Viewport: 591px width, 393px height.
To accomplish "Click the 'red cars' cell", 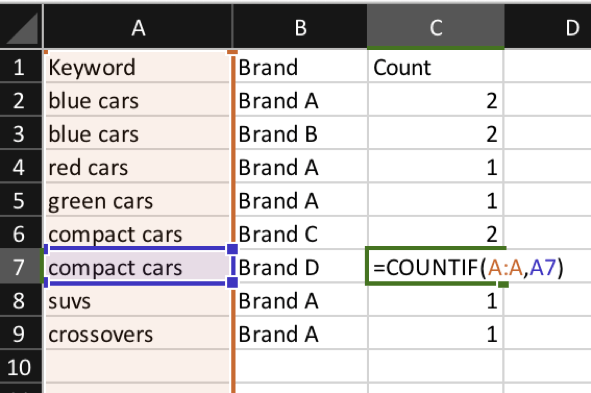I will click(x=138, y=167).
